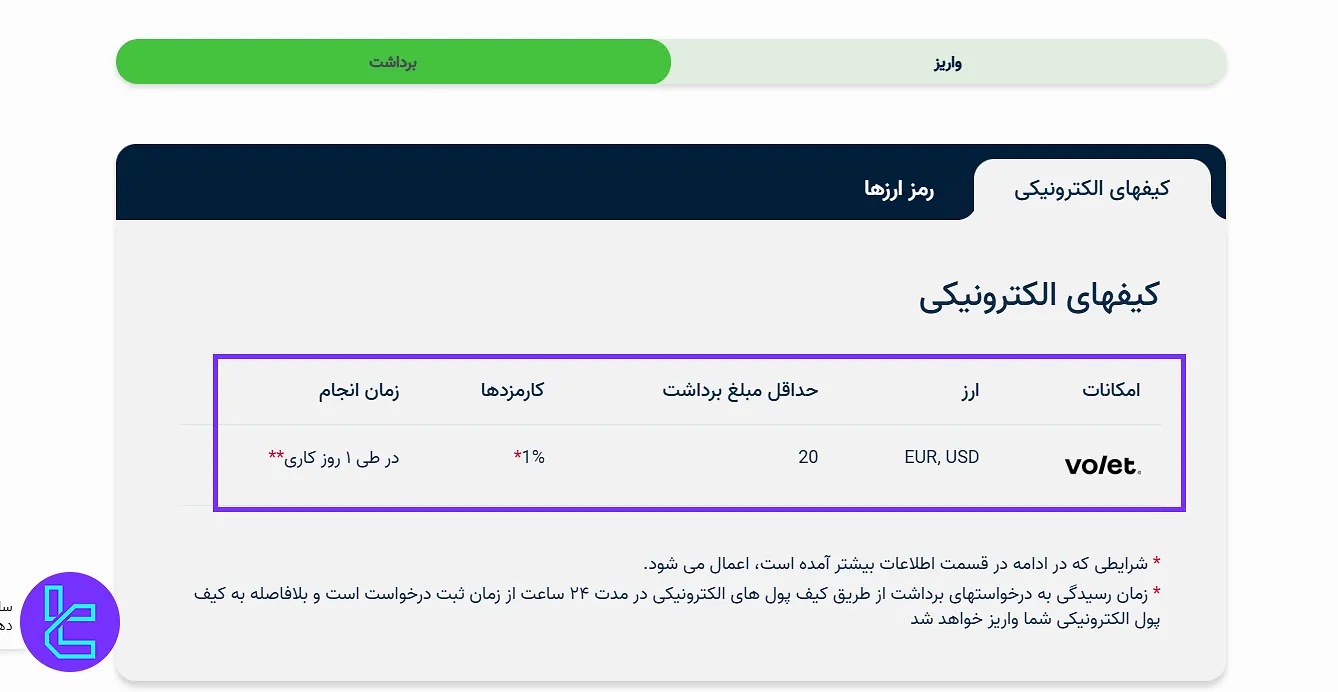
Task: Click the cyan emblem inside the purple circle
Action: 69,622
